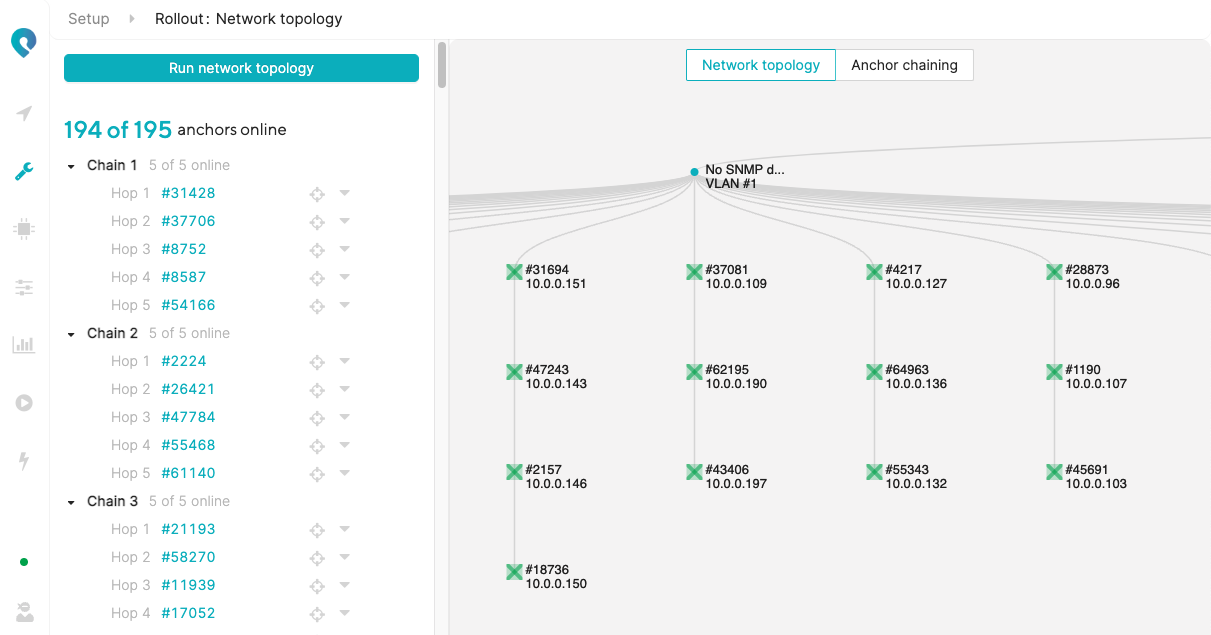Click the teal app logo in sidebar
Screen dimensions: 1211x635
(24, 44)
